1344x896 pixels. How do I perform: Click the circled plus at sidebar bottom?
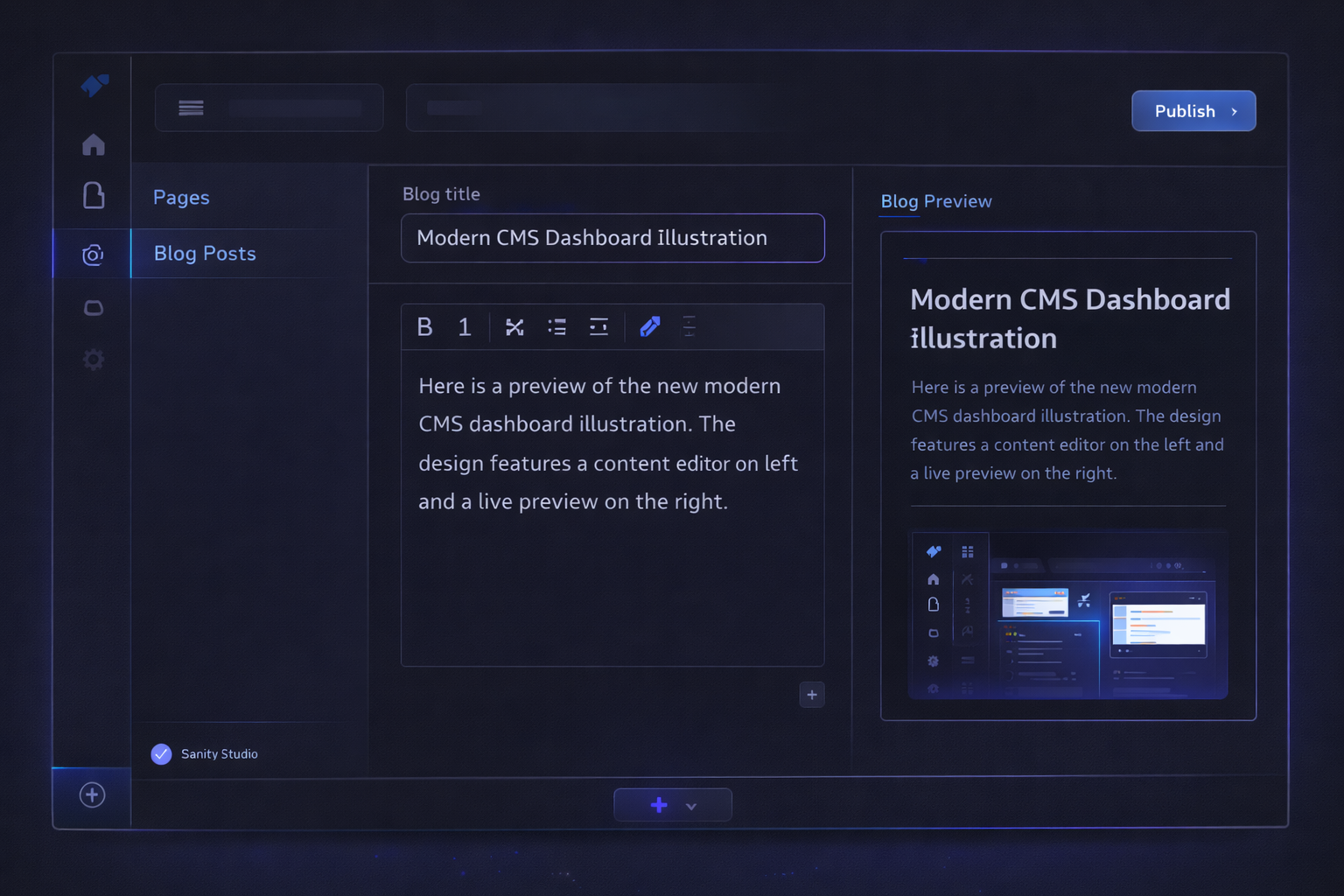point(93,795)
